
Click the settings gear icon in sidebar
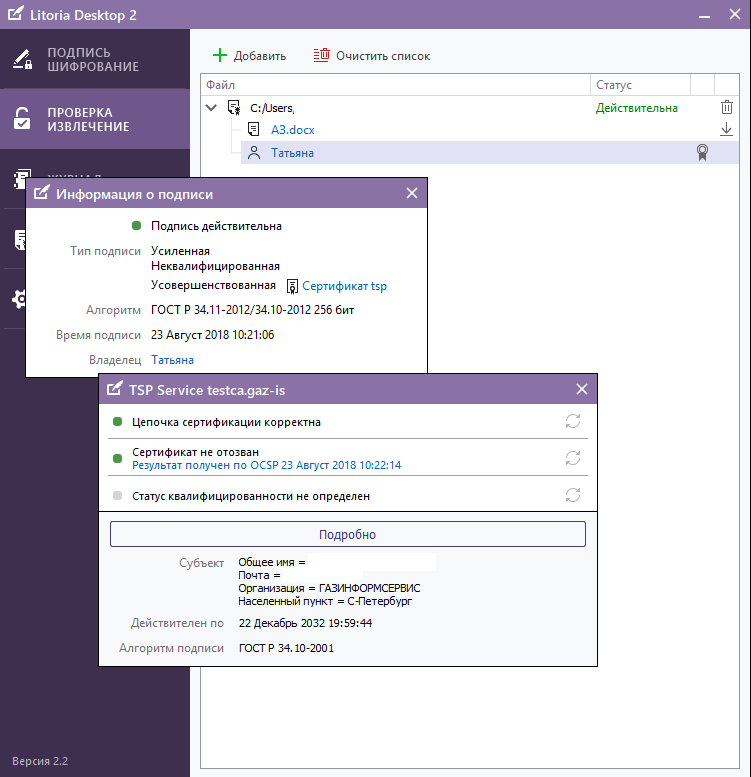pyautogui.click(x=19, y=299)
